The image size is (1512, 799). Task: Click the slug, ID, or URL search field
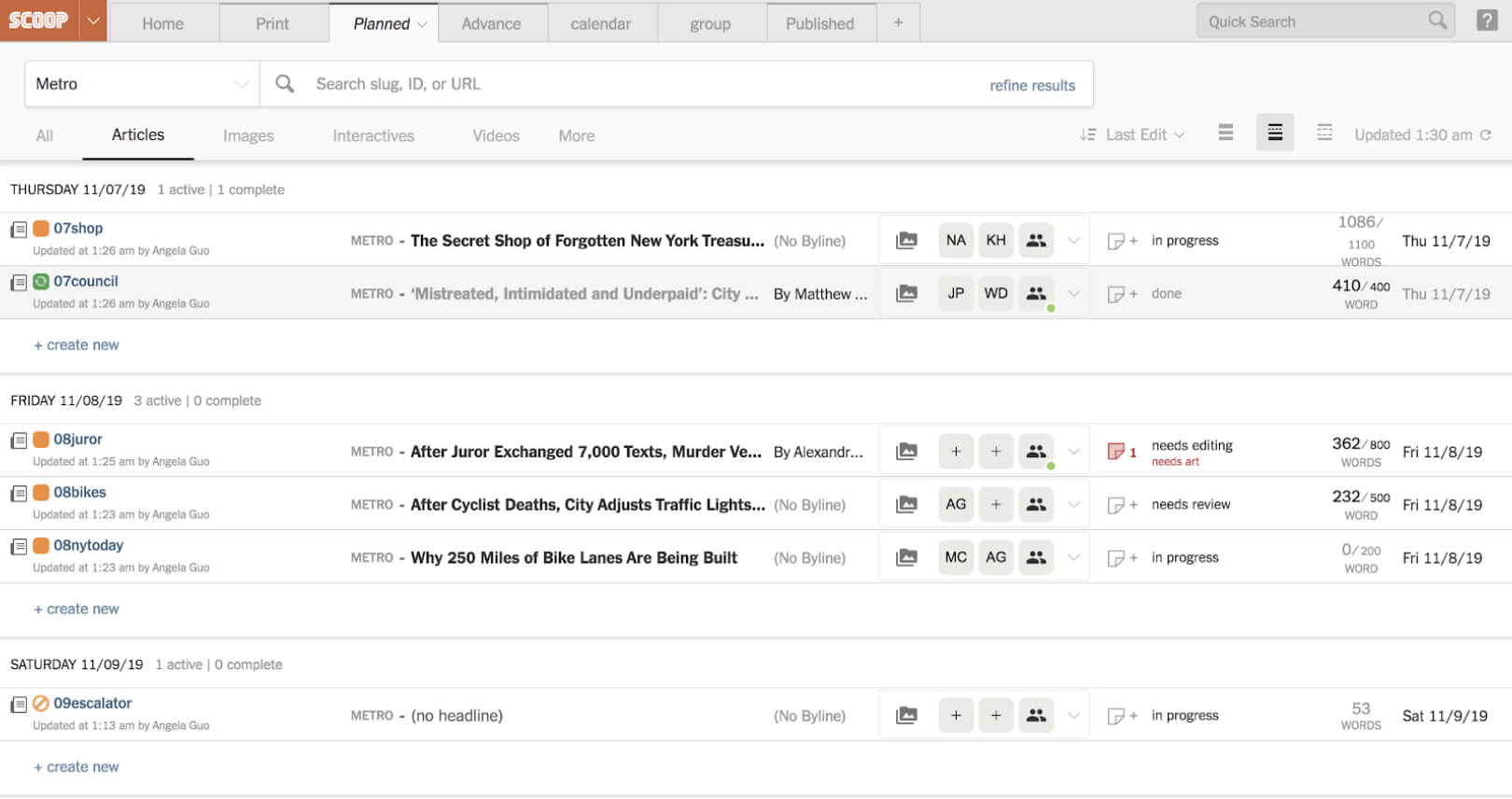click(635, 84)
